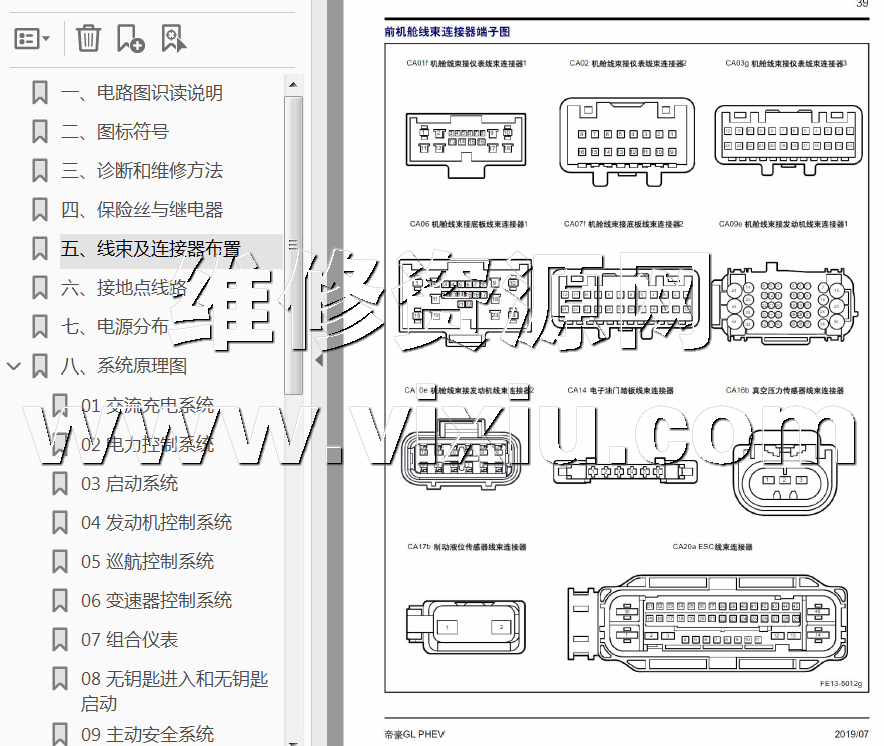The height and width of the screenshot is (746, 884).
Task: Click the bookmark icon beside 05 巡航控制系统
Action: click(60, 561)
